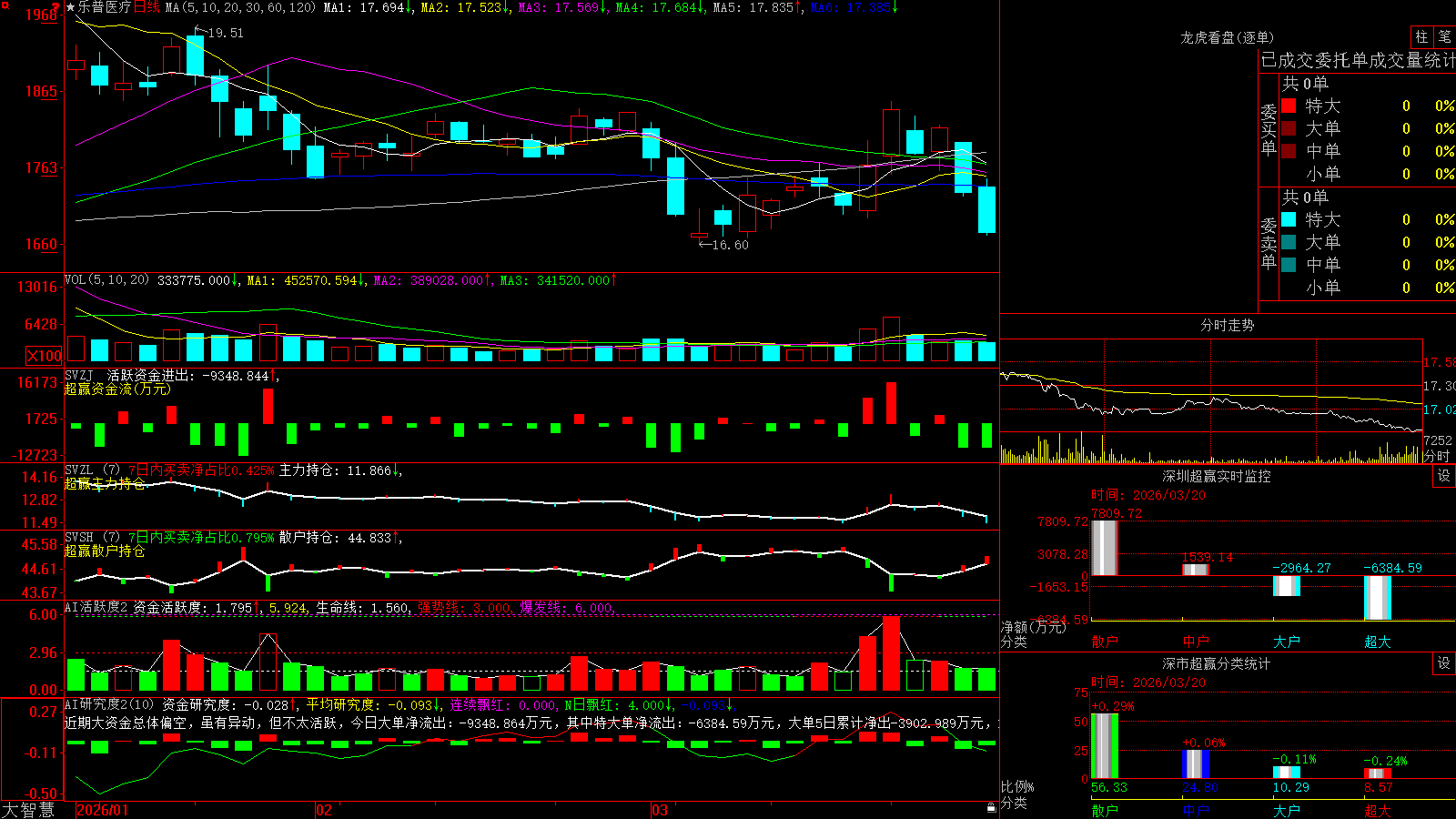Click the 比例% axis label
This screenshot has height=819, width=1456.
coord(1017,786)
